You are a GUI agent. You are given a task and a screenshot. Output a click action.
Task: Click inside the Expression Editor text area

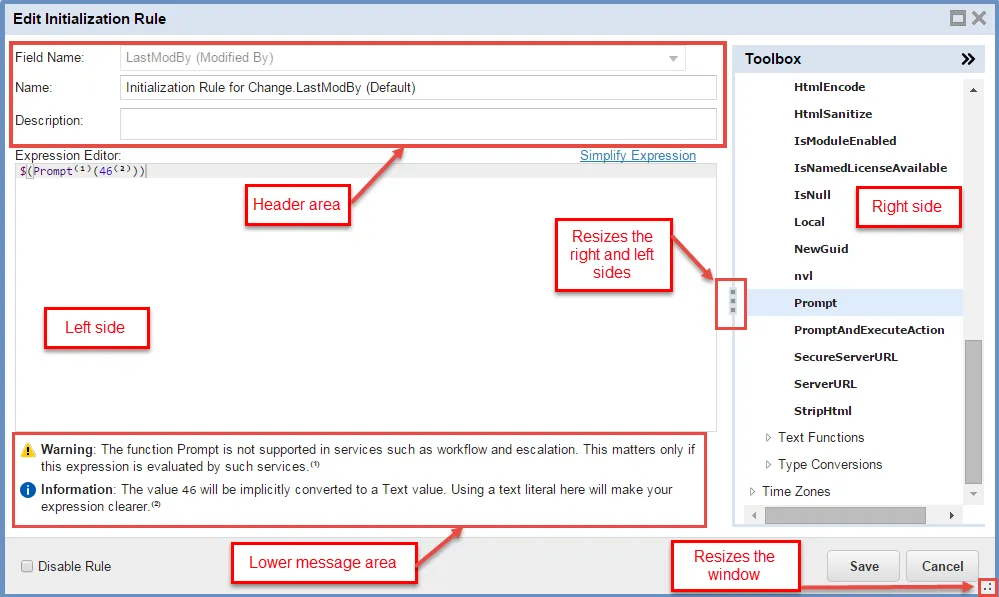366,299
